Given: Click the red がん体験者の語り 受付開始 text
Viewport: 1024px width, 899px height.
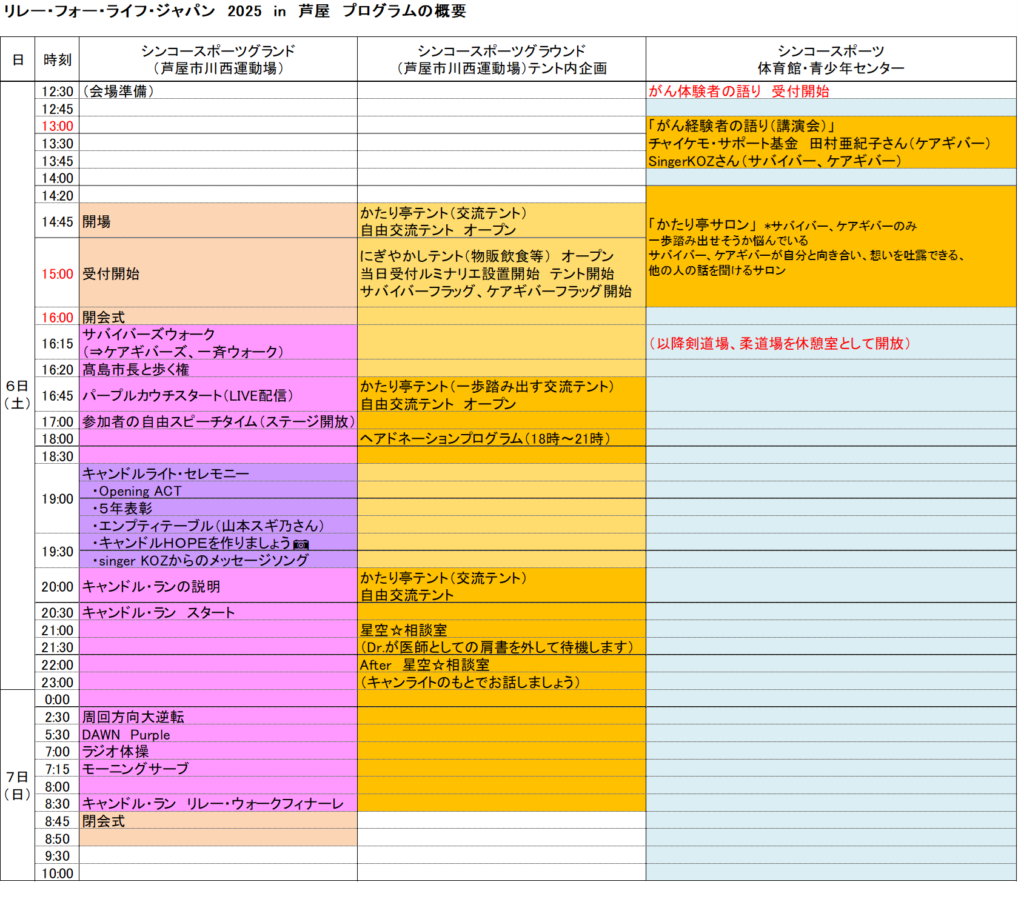Looking at the screenshot, I should (739, 91).
